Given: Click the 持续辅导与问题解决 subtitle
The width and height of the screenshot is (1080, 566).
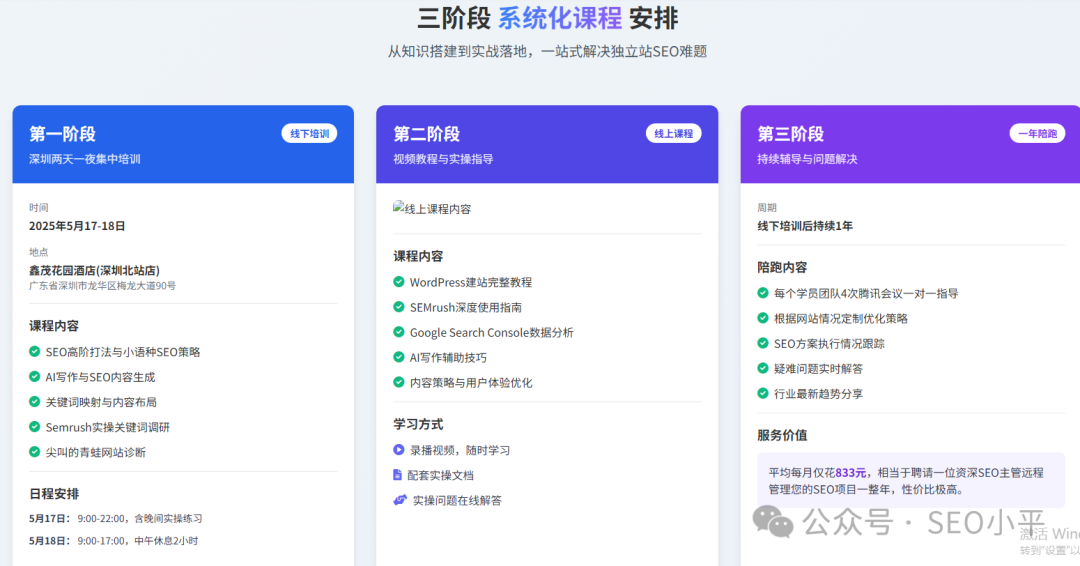Looking at the screenshot, I should [807, 159].
